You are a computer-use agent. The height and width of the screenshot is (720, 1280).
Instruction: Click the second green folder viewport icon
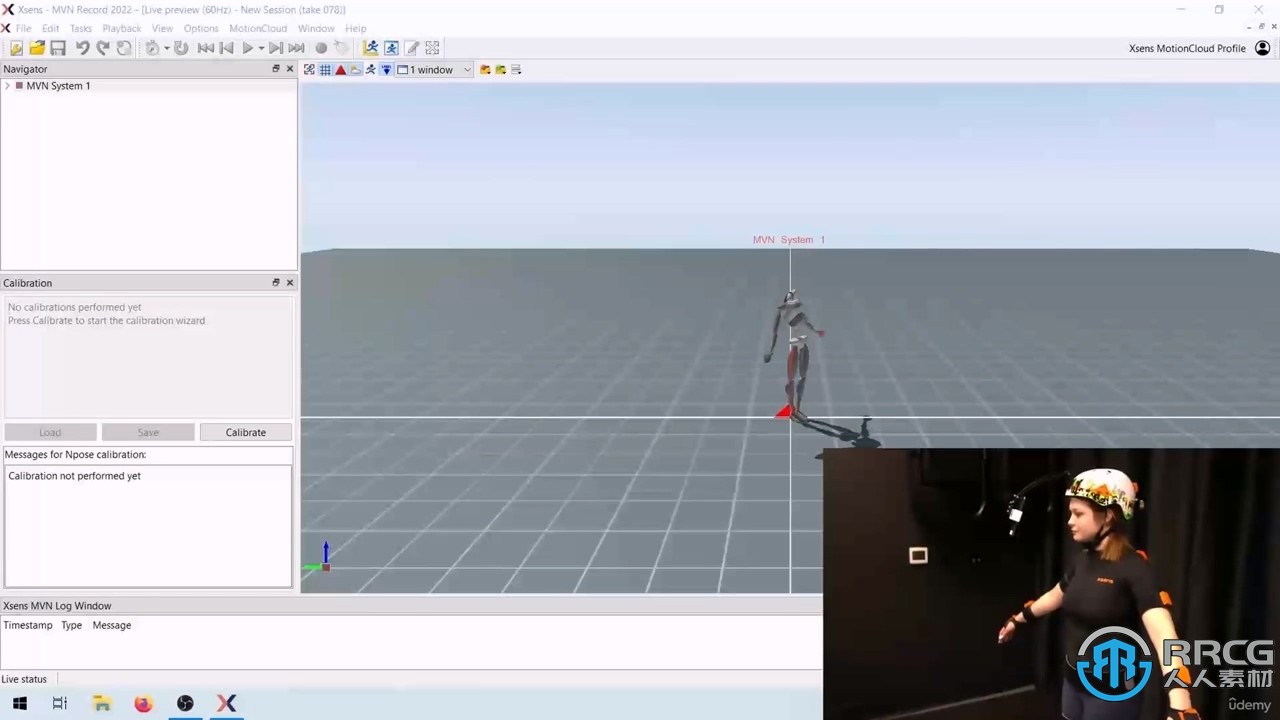(500, 70)
